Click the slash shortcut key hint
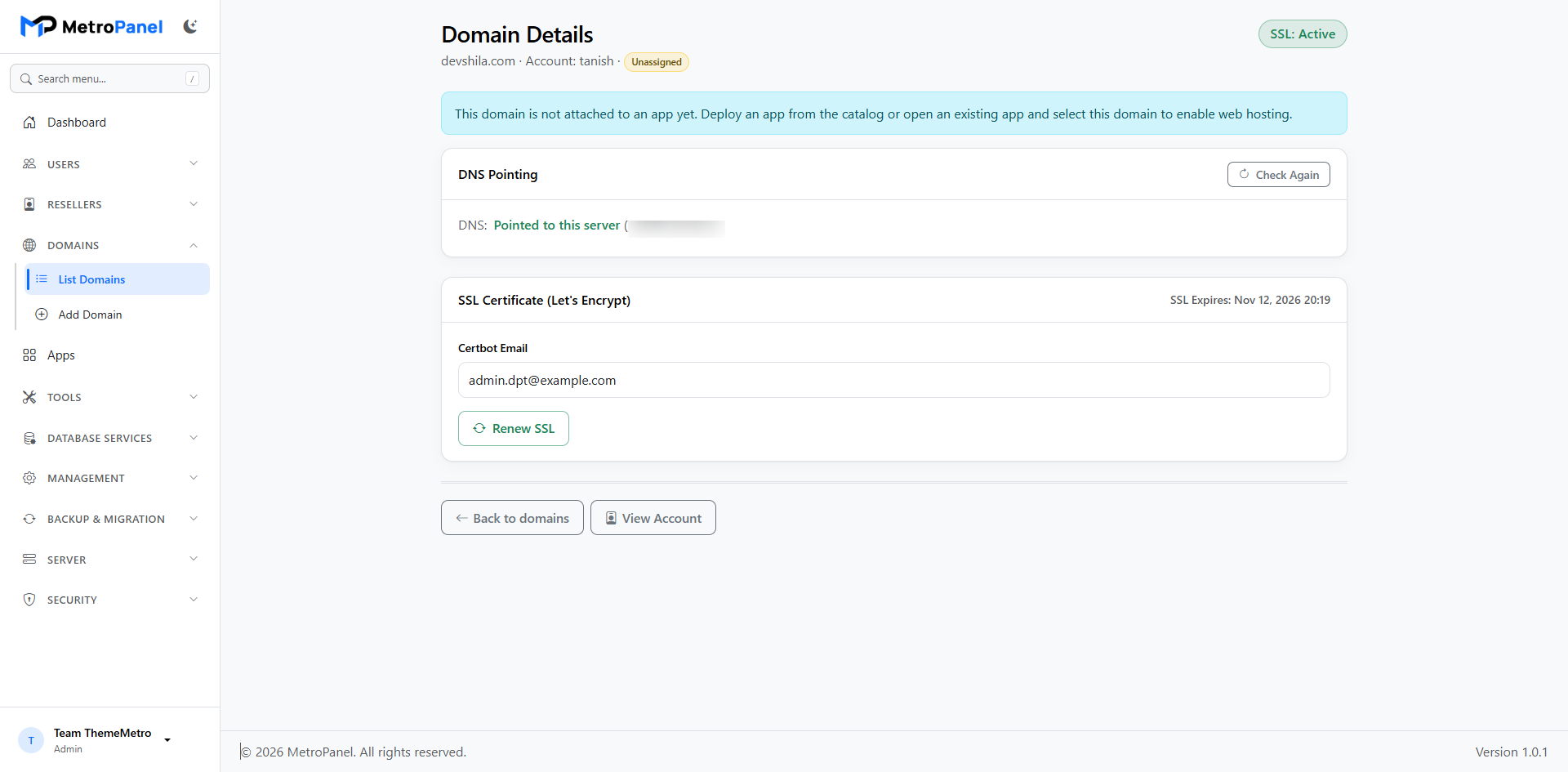 [193, 78]
